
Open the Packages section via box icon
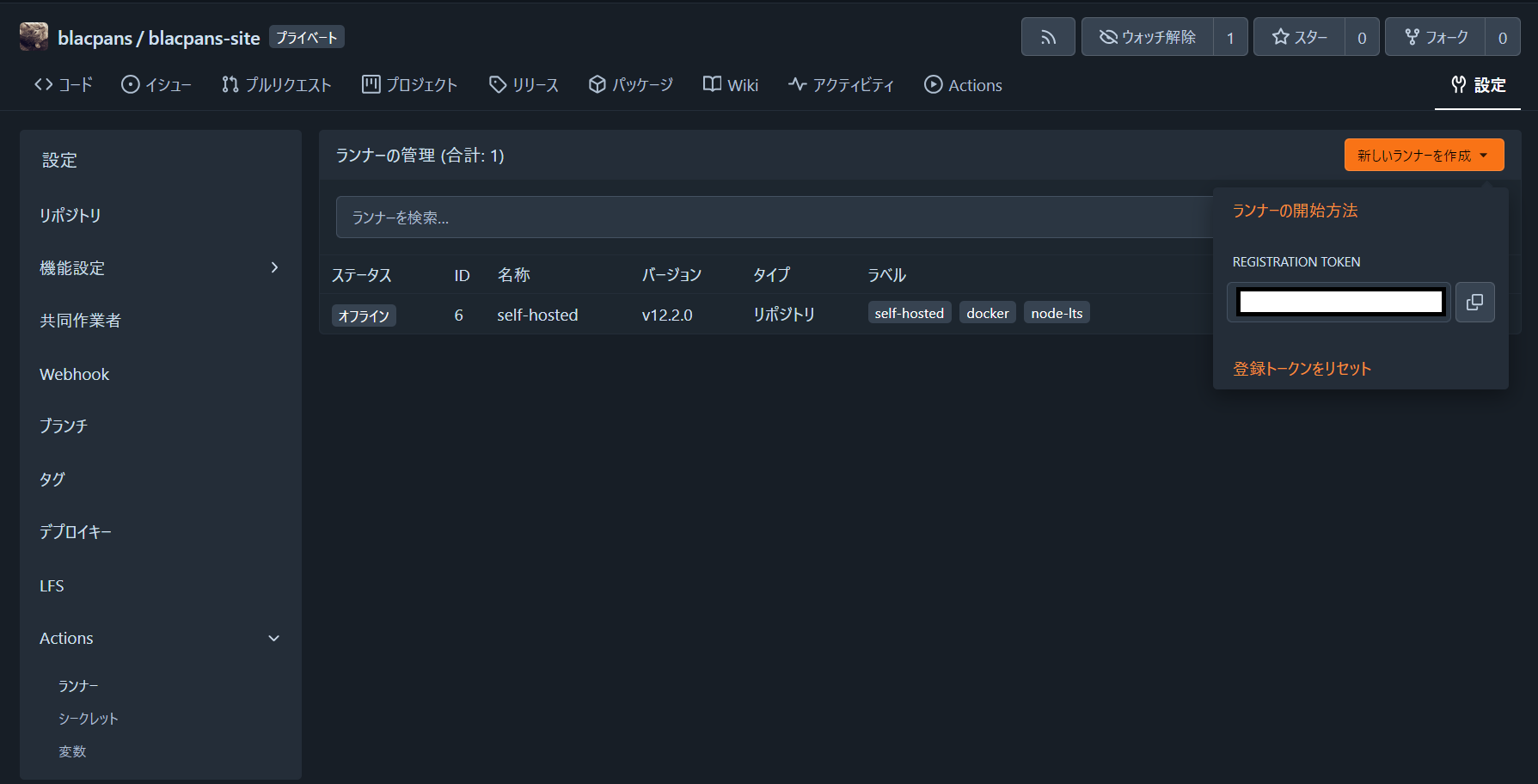click(597, 84)
